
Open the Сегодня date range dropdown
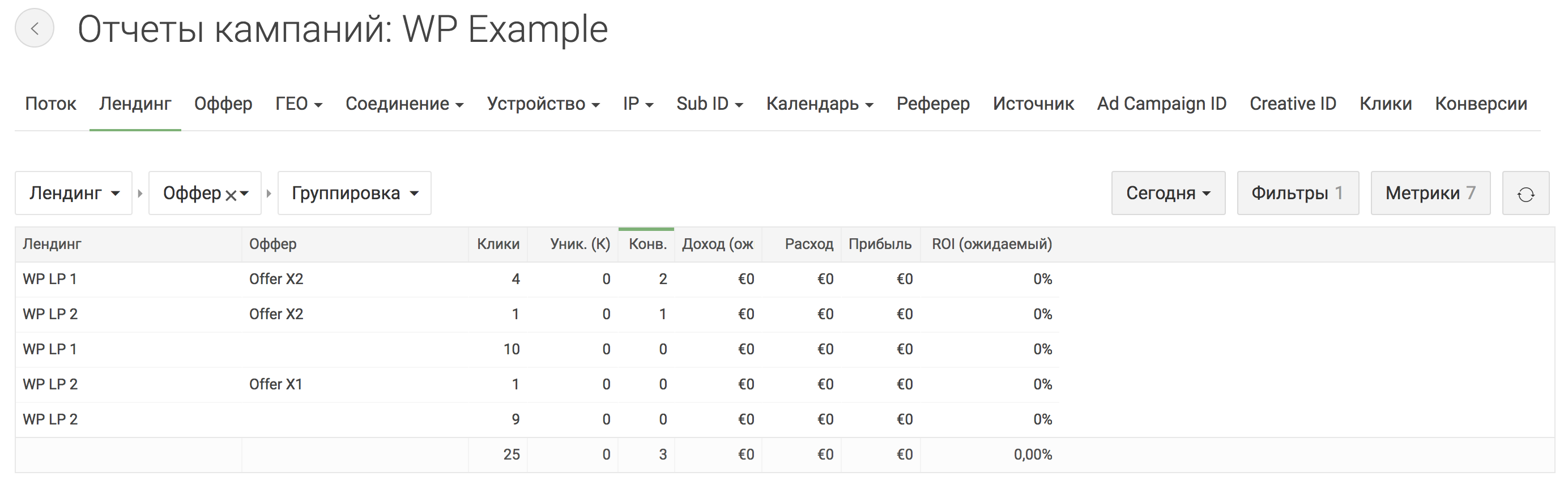(x=1168, y=194)
